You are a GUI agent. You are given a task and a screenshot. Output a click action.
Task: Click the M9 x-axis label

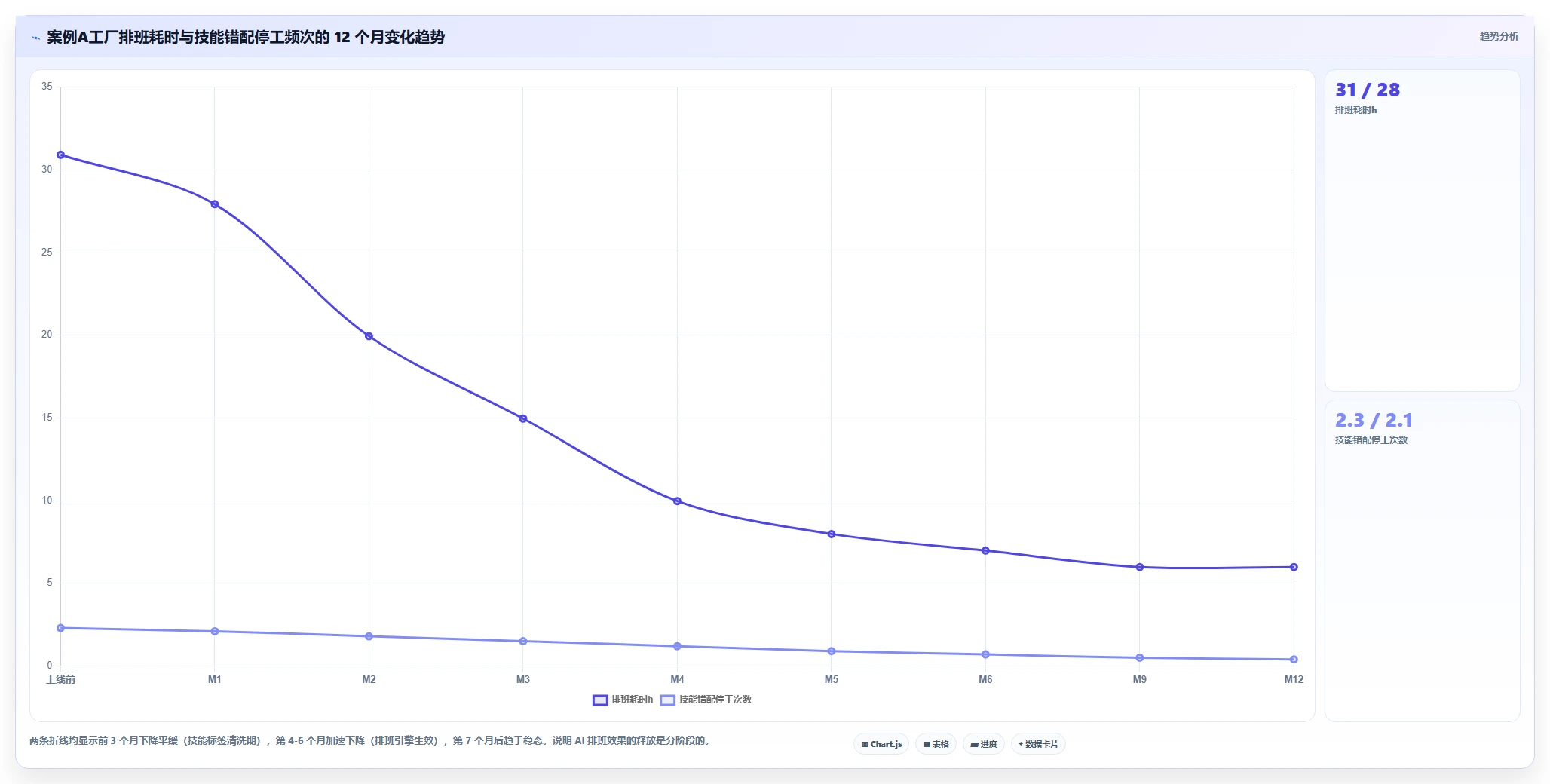pos(1140,680)
